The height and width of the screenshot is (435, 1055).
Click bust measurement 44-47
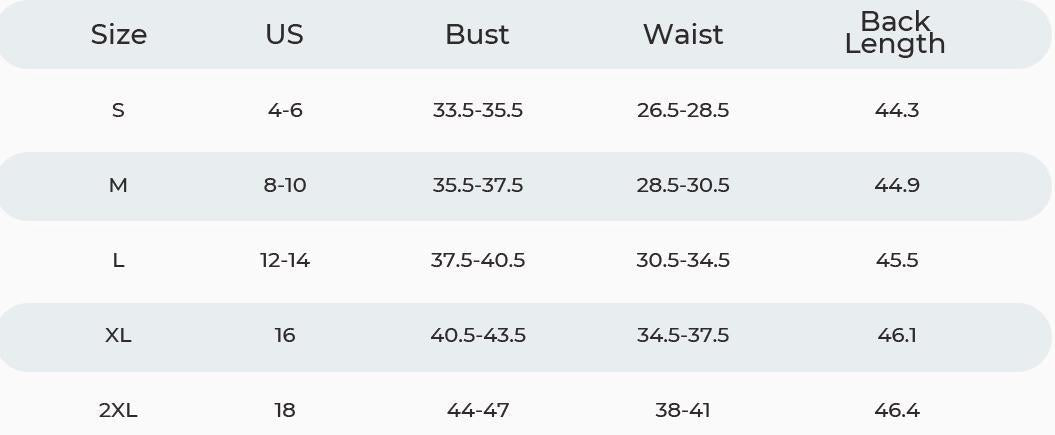tap(478, 410)
